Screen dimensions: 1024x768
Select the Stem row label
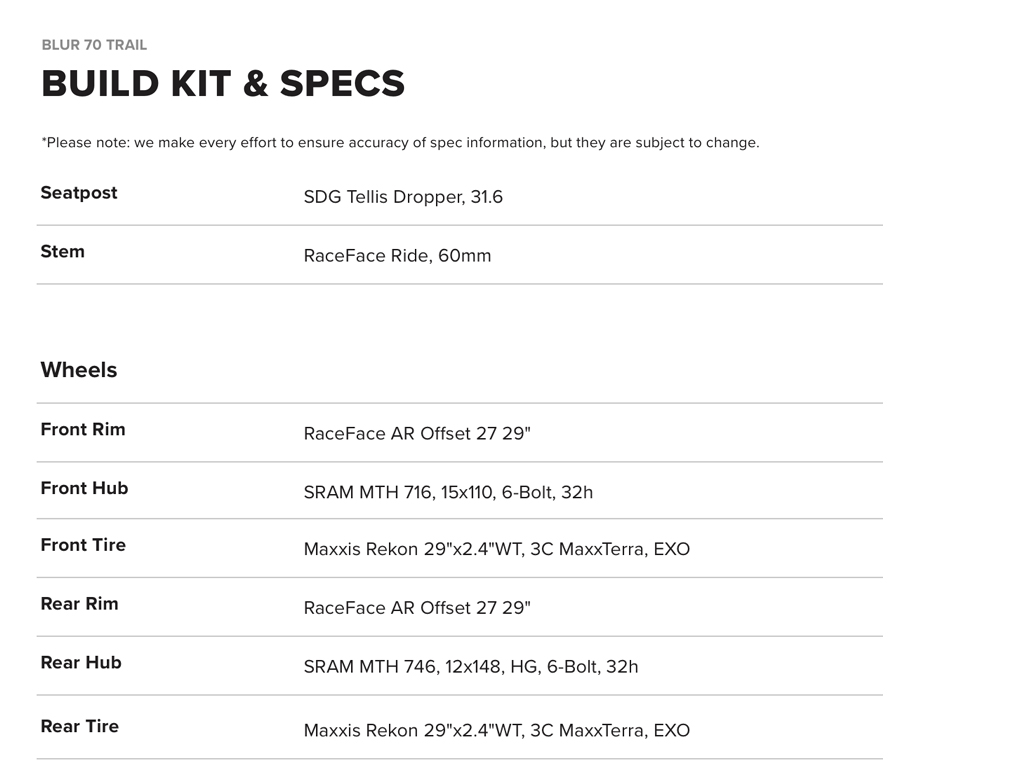[63, 252]
